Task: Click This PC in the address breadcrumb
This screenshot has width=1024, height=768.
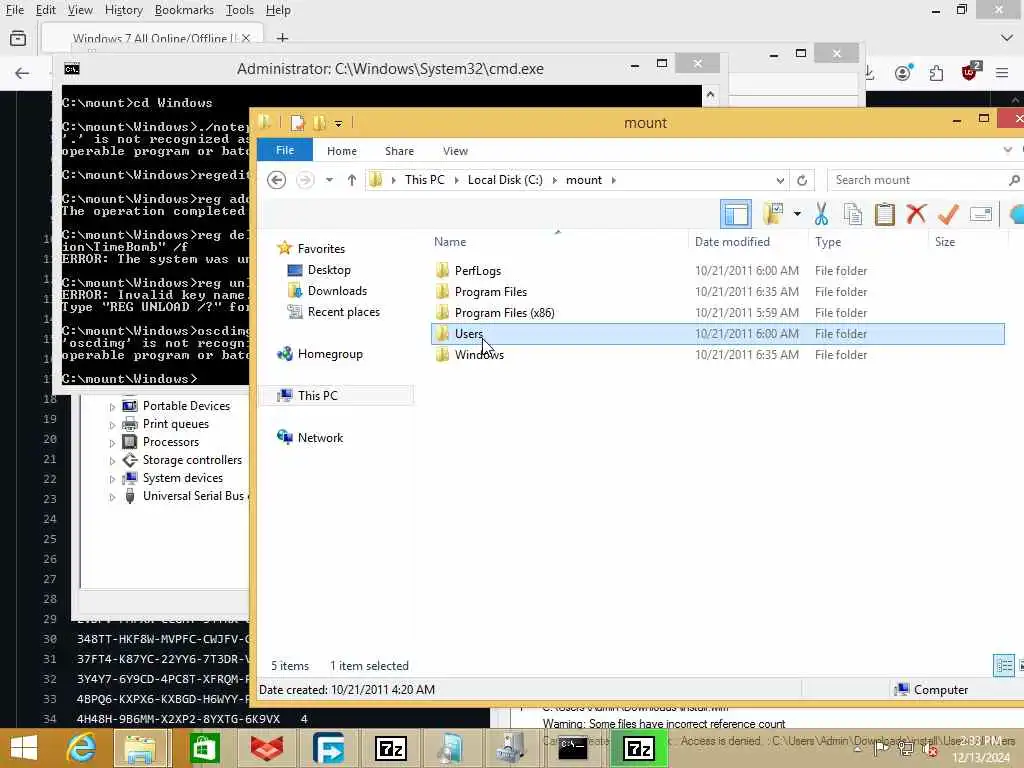Action: (424, 180)
